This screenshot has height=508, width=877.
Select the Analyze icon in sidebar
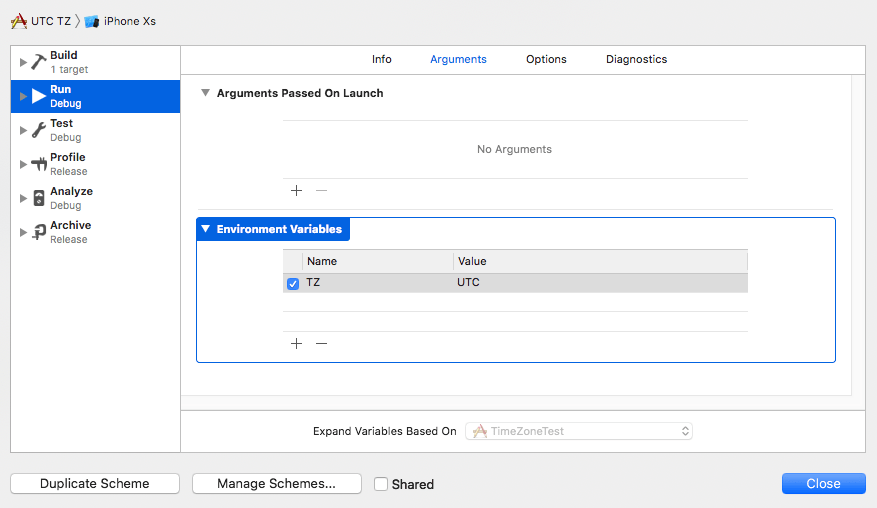click(39, 198)
